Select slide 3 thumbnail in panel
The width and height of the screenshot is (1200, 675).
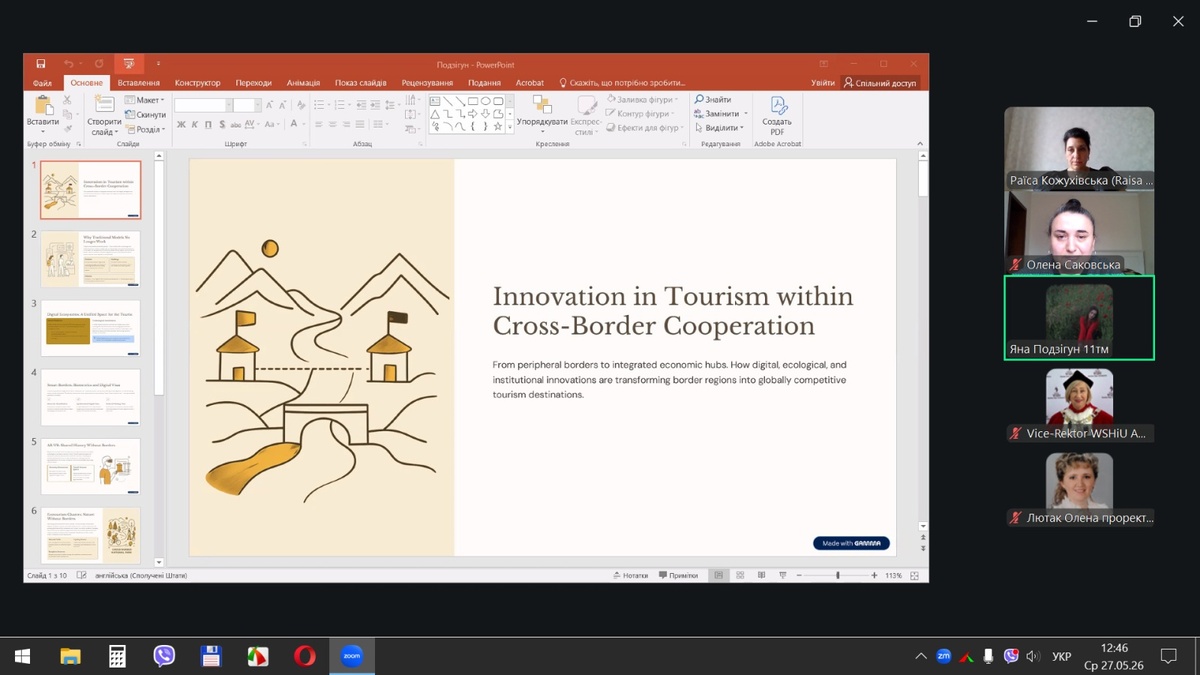[x=90, y=328]
